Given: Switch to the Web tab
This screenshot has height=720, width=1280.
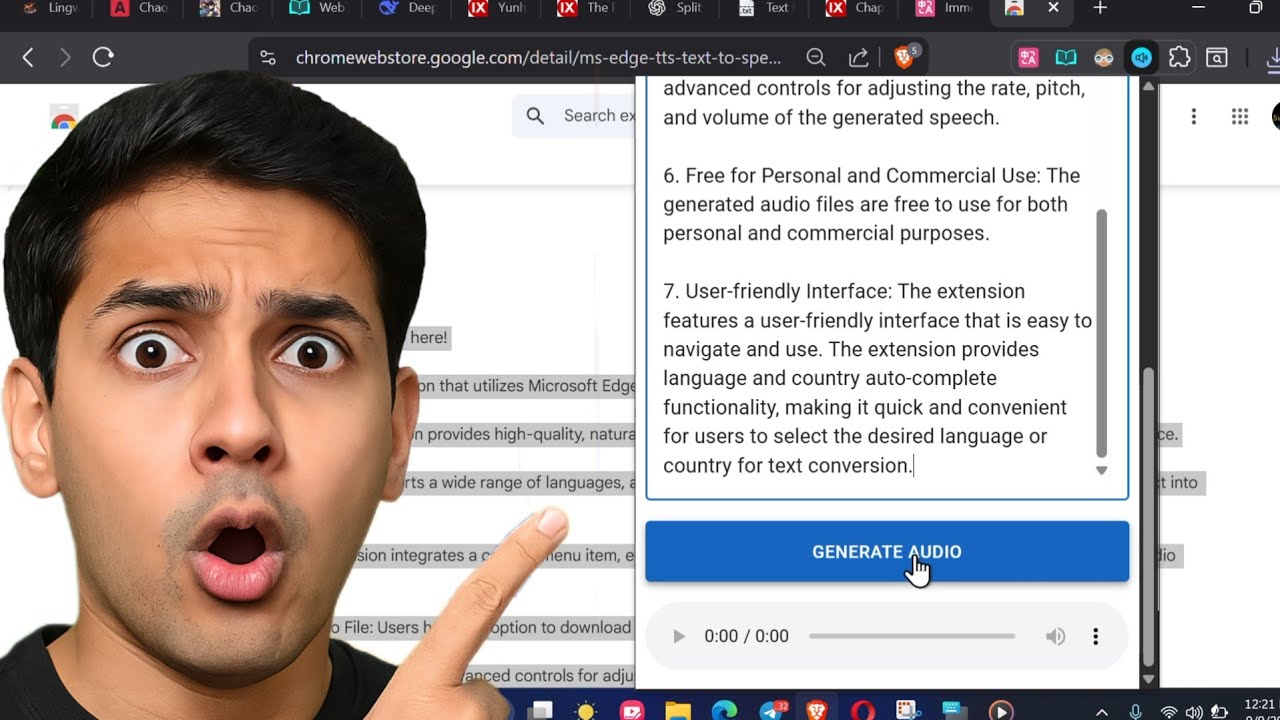Looking at the screenshot, I should [x=318, y=8].
